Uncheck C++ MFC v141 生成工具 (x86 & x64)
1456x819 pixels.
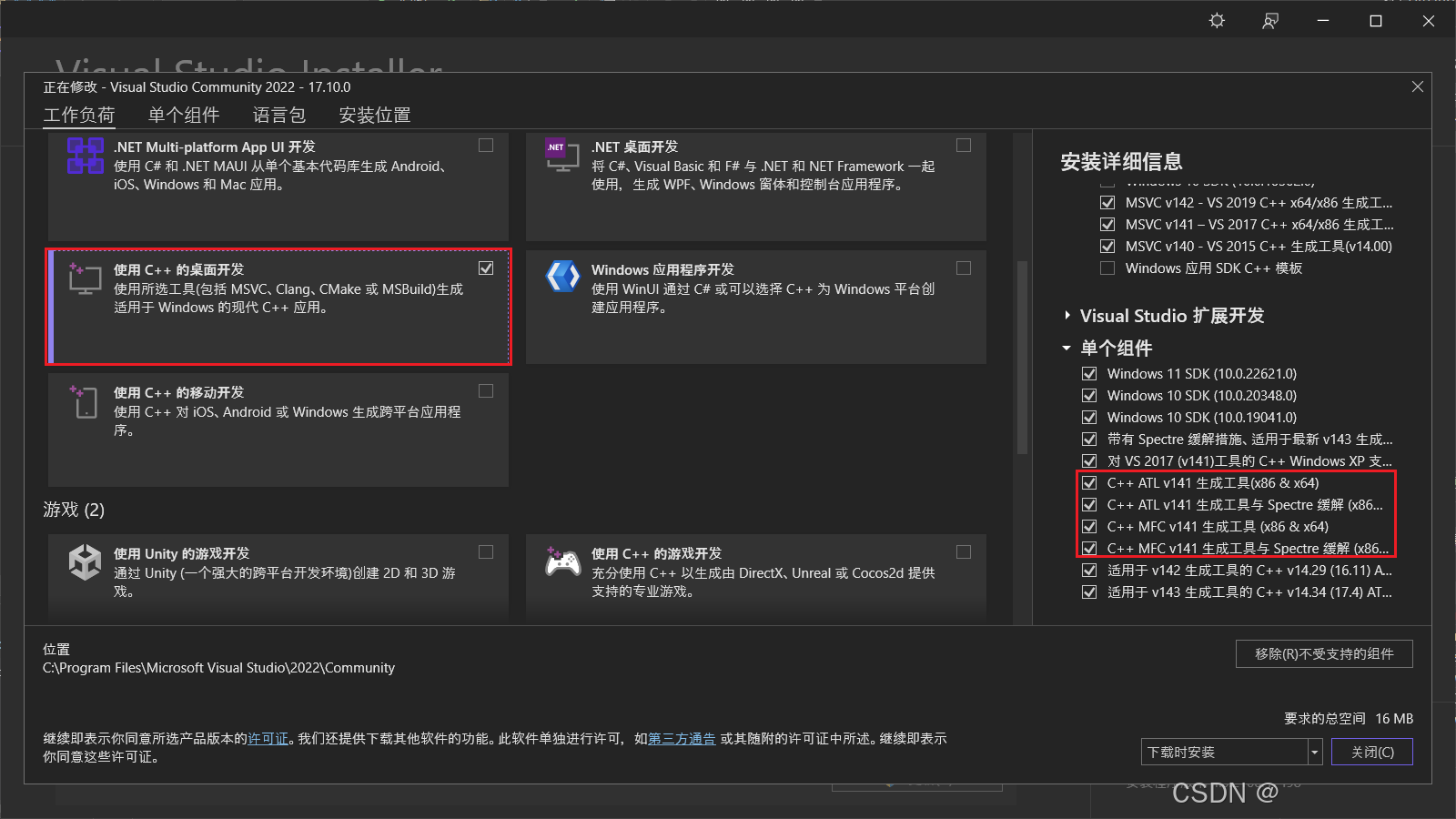pyautogui.click(x=1089, y=527)
